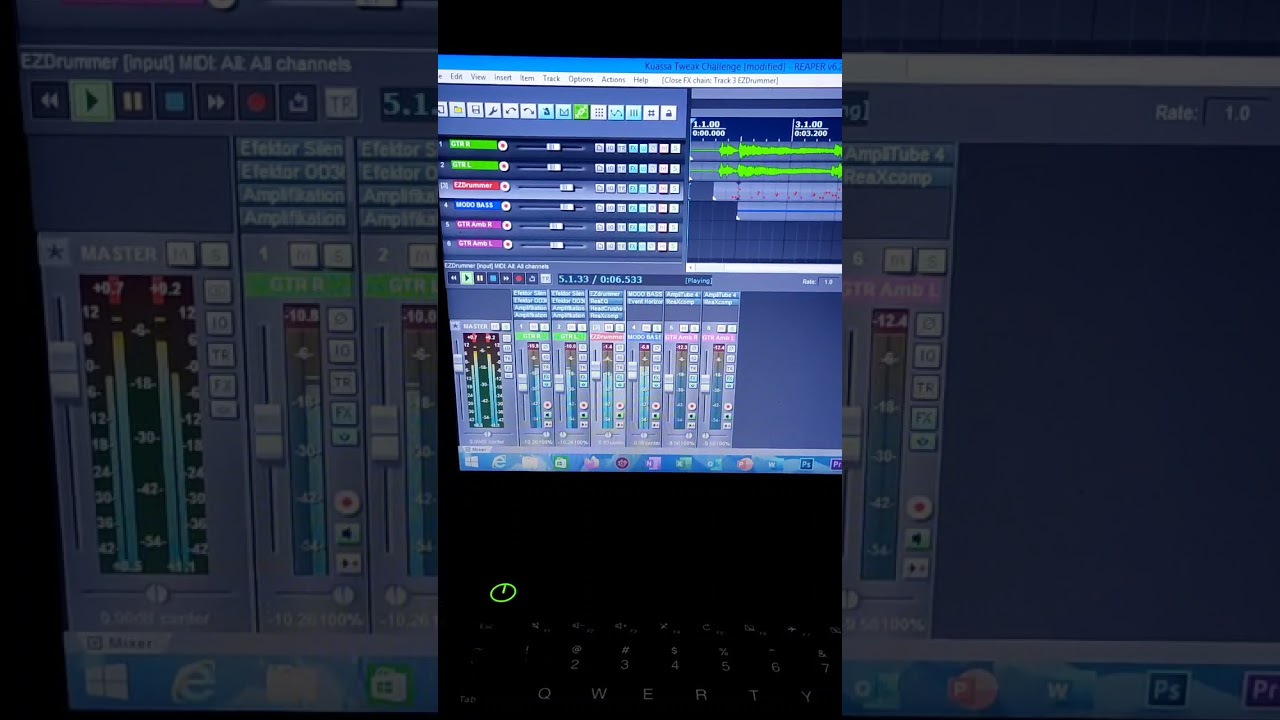
Task: Toggle snap hash toolbar icon
Action: [x=651, y=111]
